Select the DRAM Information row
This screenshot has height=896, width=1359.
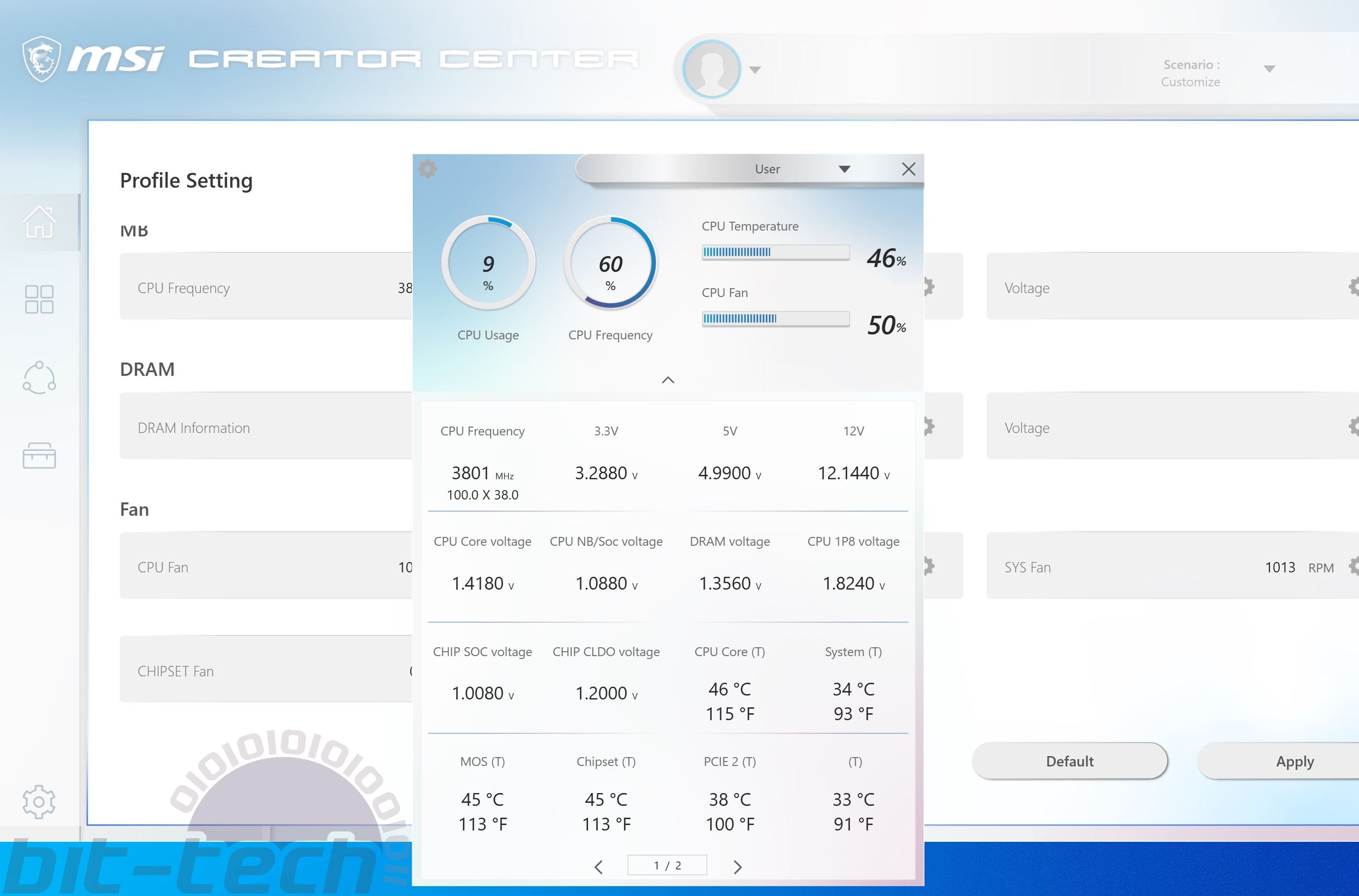265,426
